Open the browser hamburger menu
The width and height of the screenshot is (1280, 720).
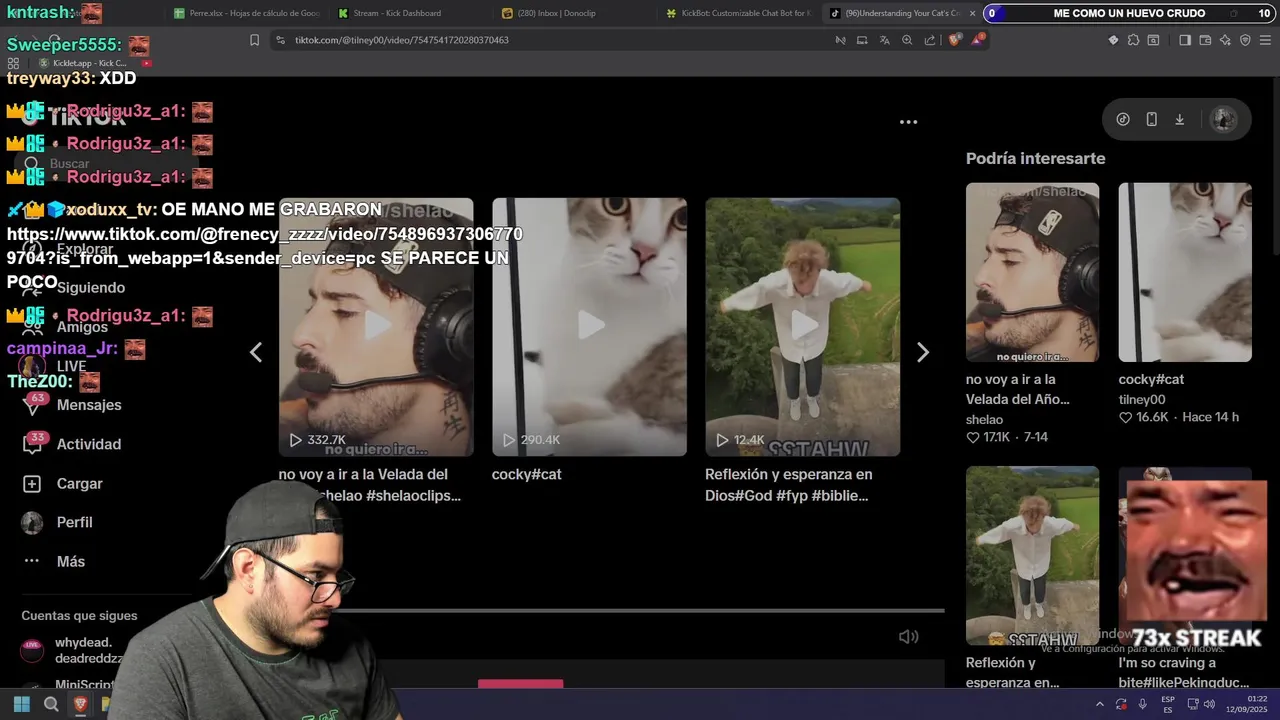[1265, 40]
